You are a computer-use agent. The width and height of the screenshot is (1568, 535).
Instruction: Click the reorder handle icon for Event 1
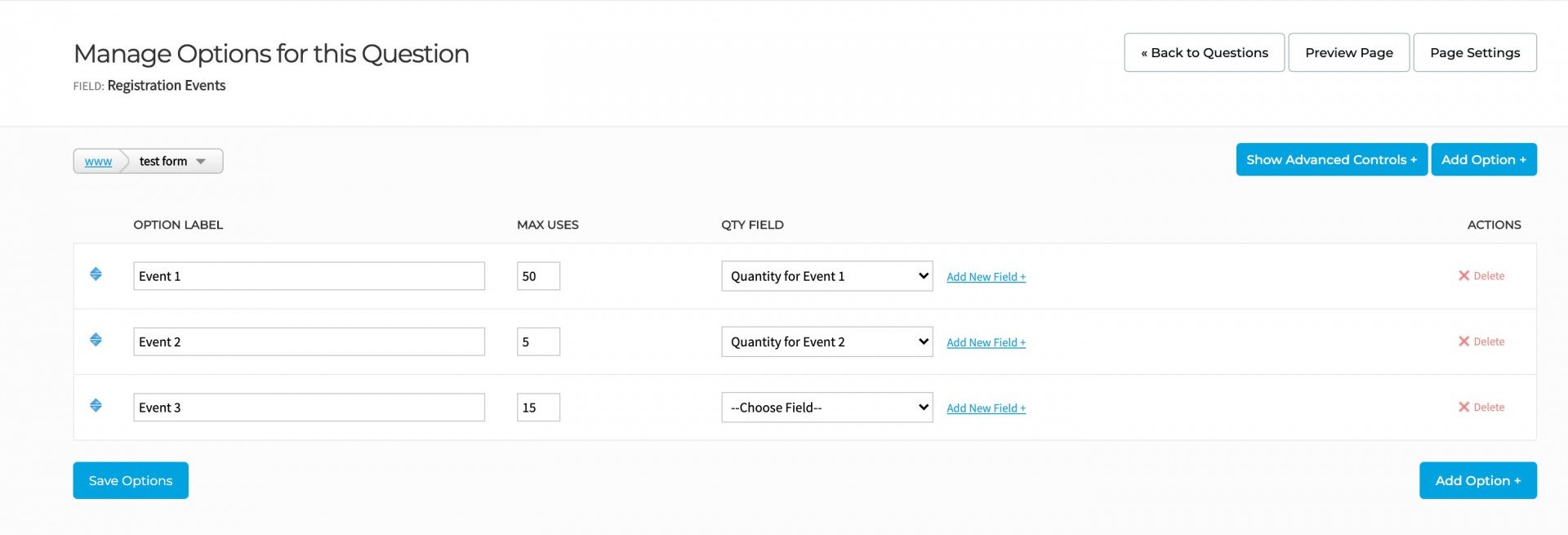[x=96, y=274]
